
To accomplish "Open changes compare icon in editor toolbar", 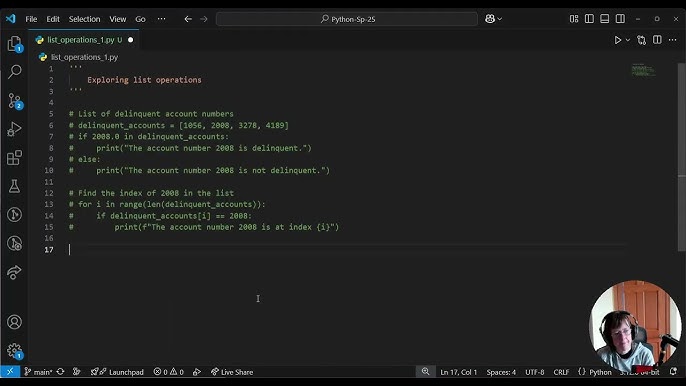I will (x=641, y=40).
